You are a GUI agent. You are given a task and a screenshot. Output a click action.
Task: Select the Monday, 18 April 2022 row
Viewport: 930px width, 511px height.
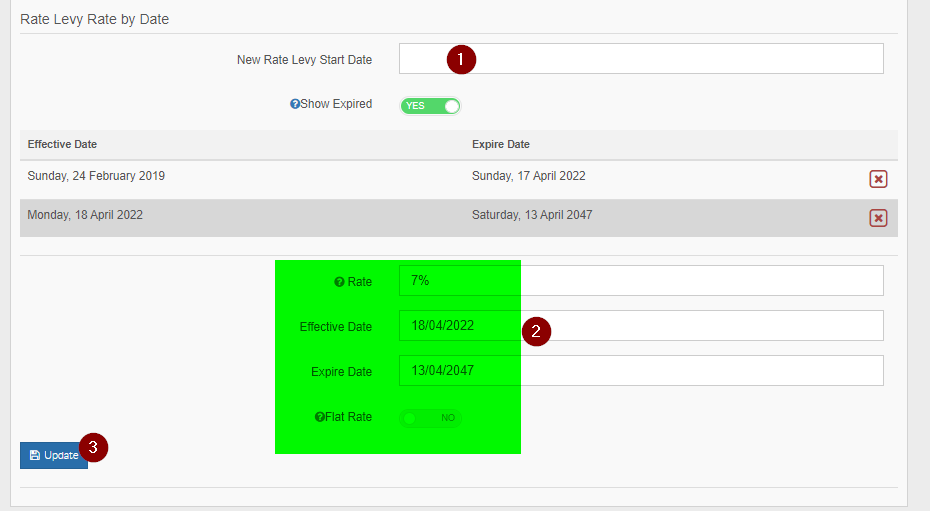pos(458,218)
